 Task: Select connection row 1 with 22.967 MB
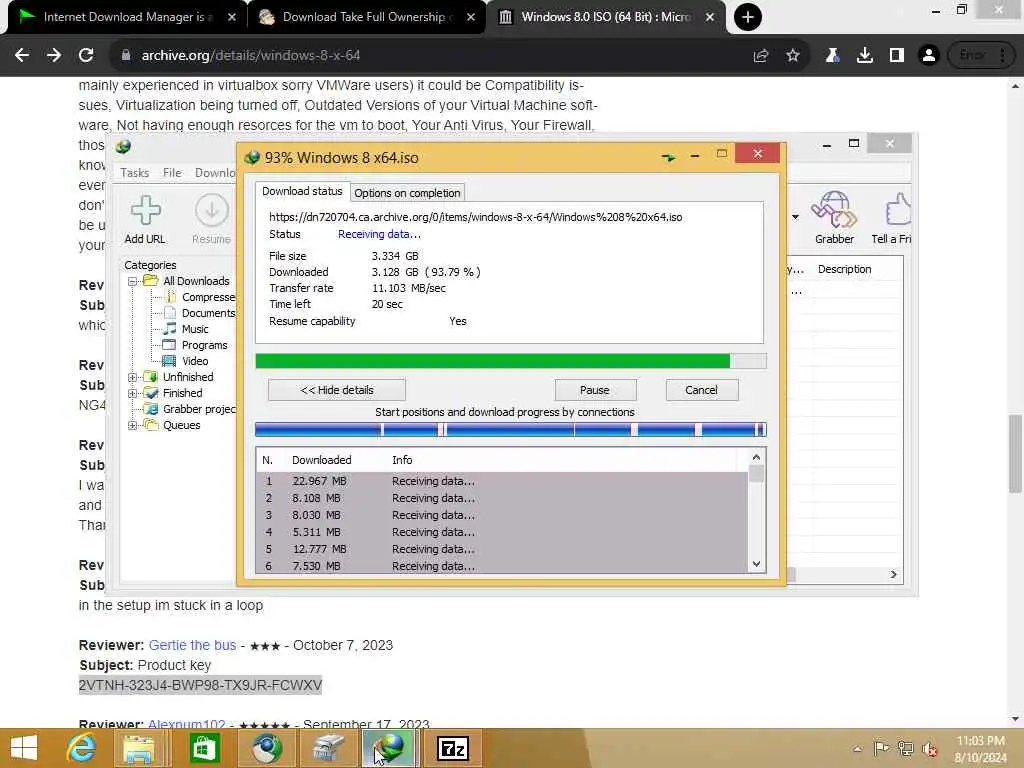click(502, 481)
